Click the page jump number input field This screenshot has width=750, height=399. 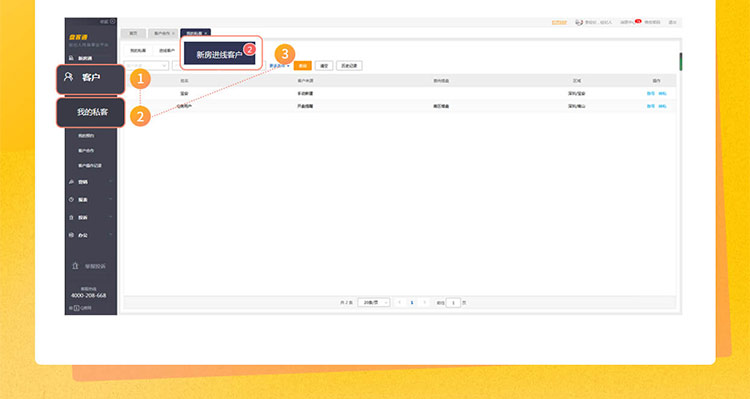453,302
